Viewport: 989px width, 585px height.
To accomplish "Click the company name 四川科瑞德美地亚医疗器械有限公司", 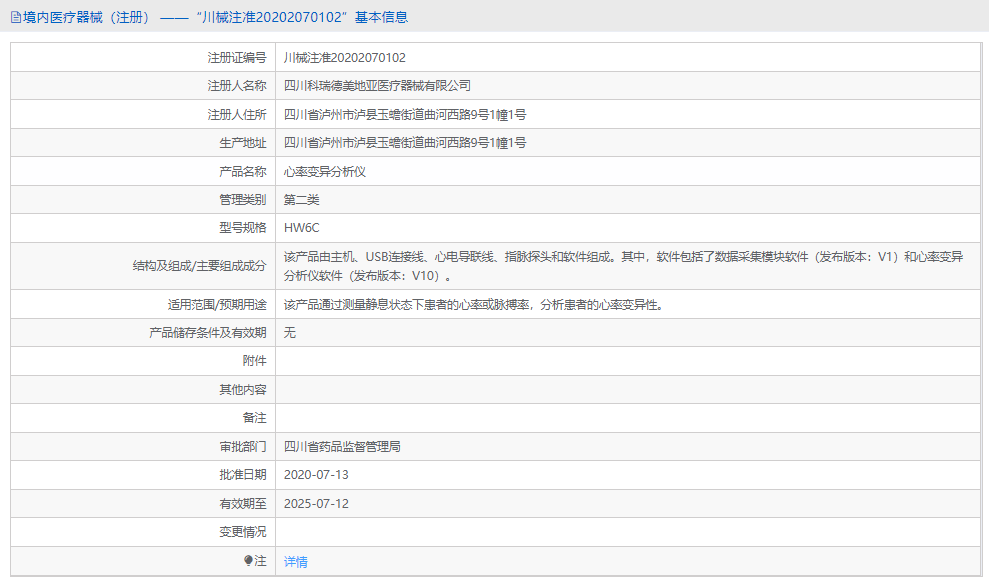I will [x=385, y=86].
